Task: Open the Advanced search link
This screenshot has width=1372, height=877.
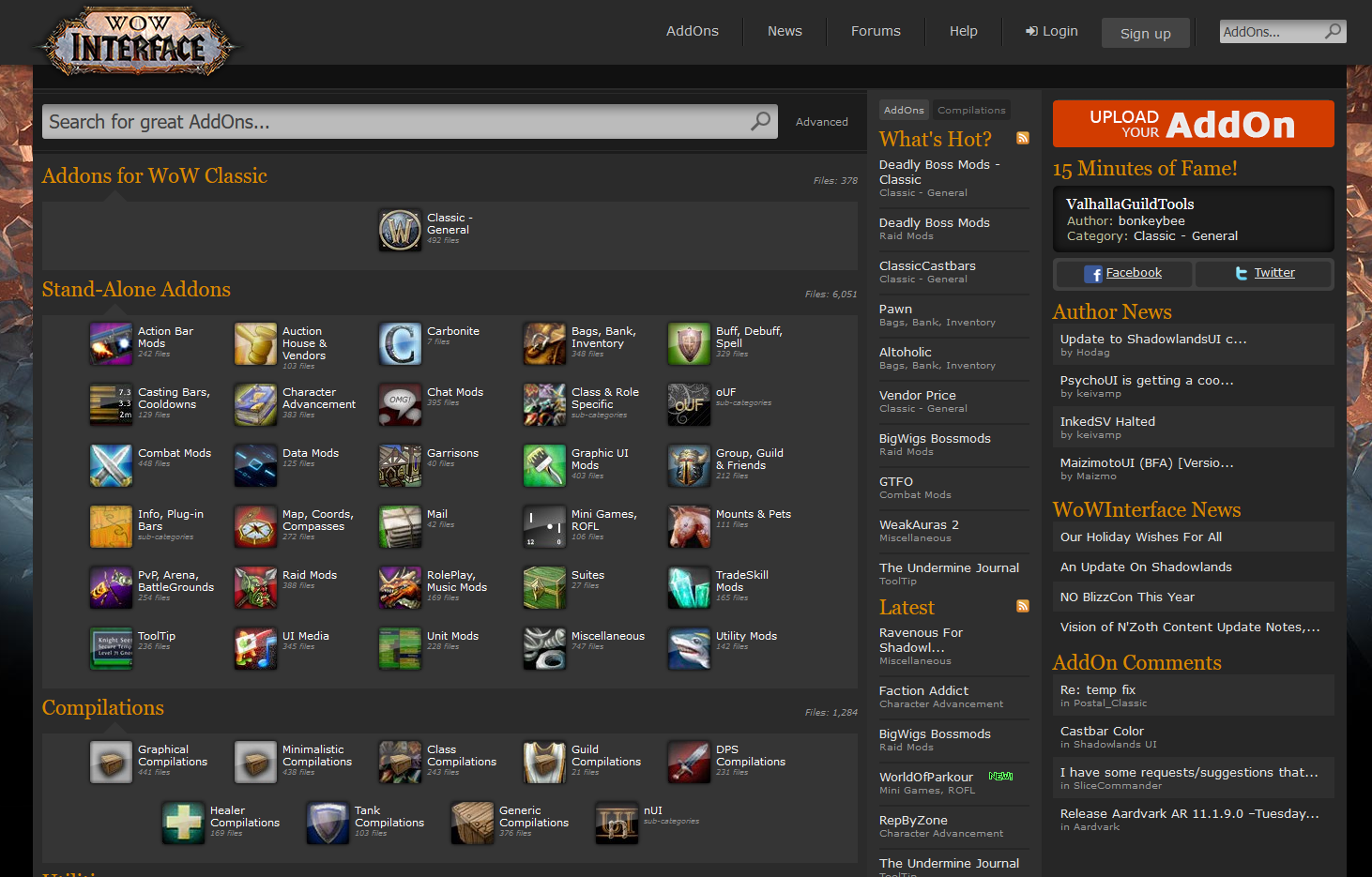Action: click(x=822, y=122)
